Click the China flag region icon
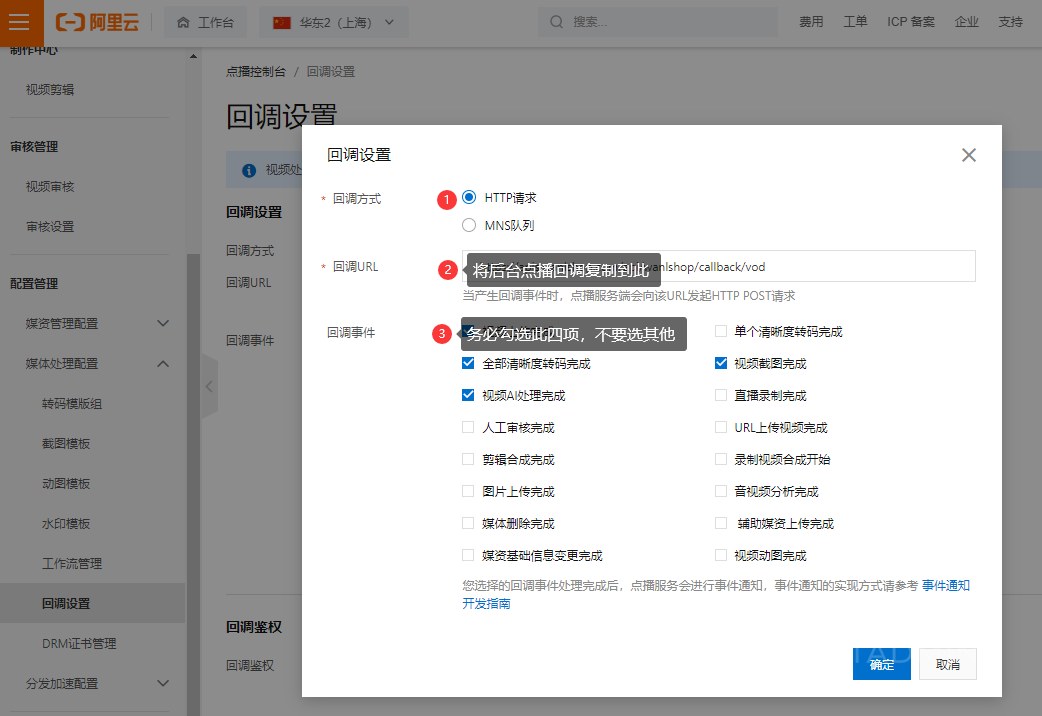Image resolution: width=1042 pixels, height=716 pixels. 282,23
